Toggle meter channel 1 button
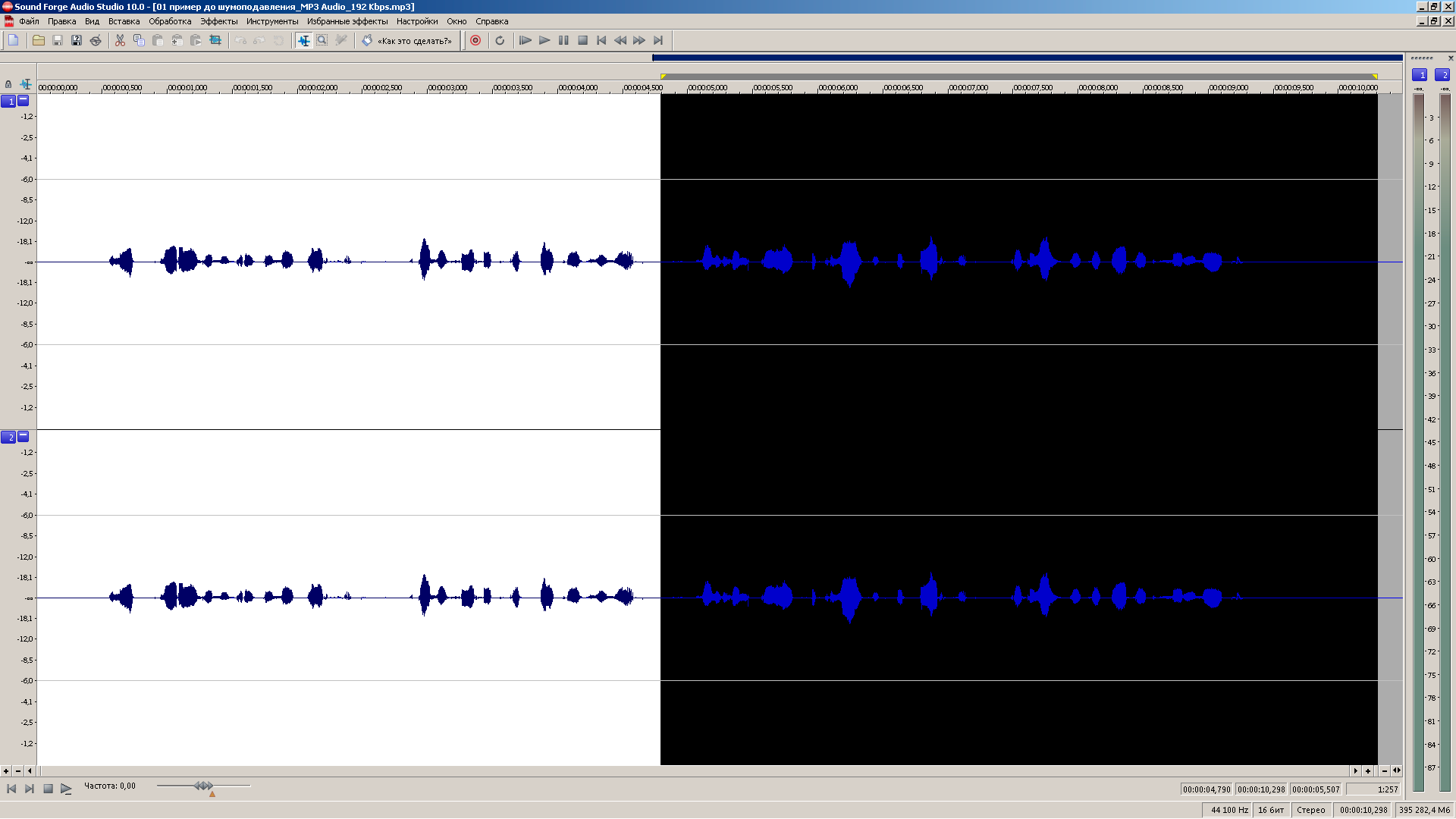 [1420, 74]
